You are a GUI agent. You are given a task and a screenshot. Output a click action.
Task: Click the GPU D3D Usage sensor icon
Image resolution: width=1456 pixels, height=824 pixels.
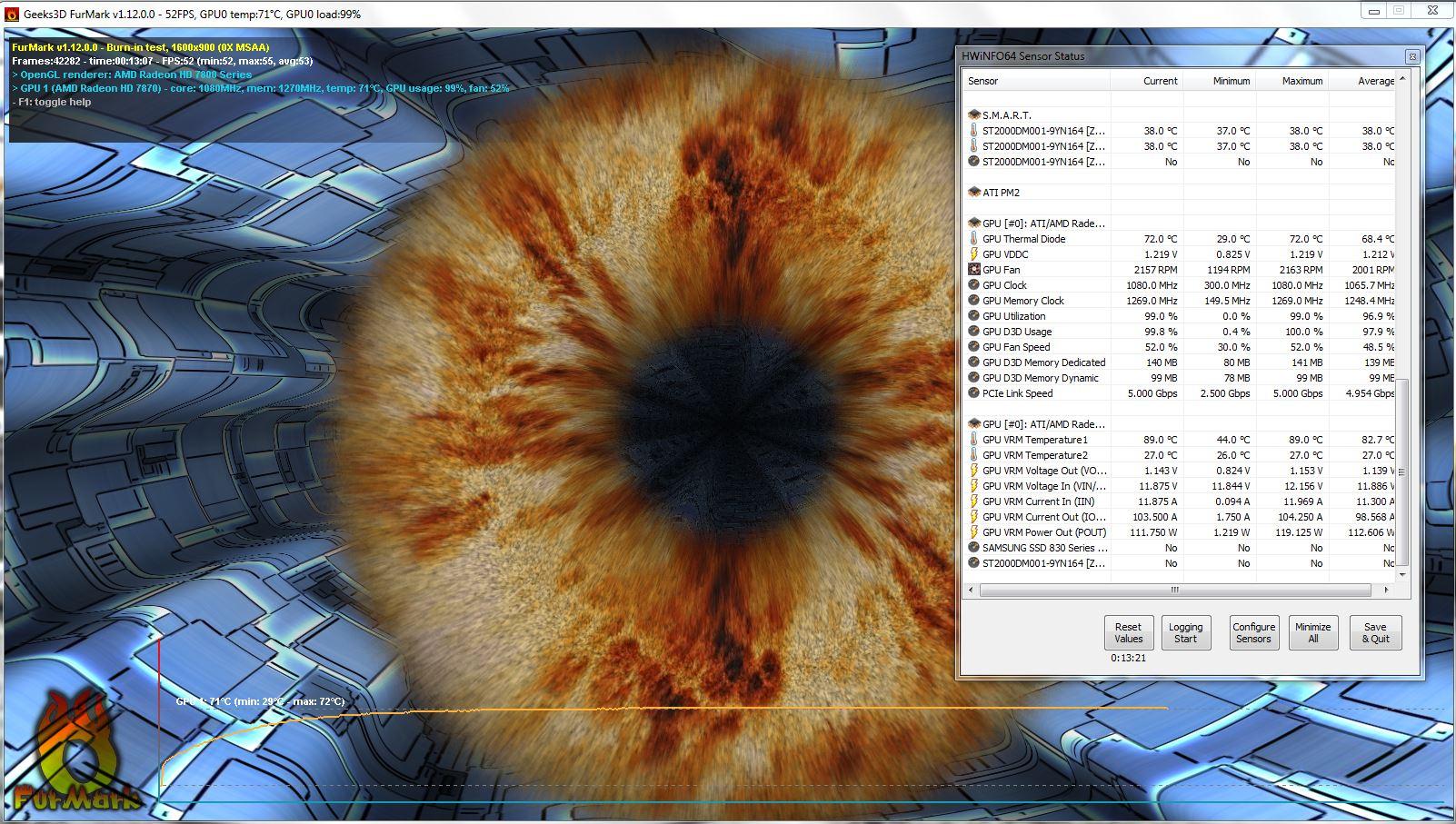(974, 332)
